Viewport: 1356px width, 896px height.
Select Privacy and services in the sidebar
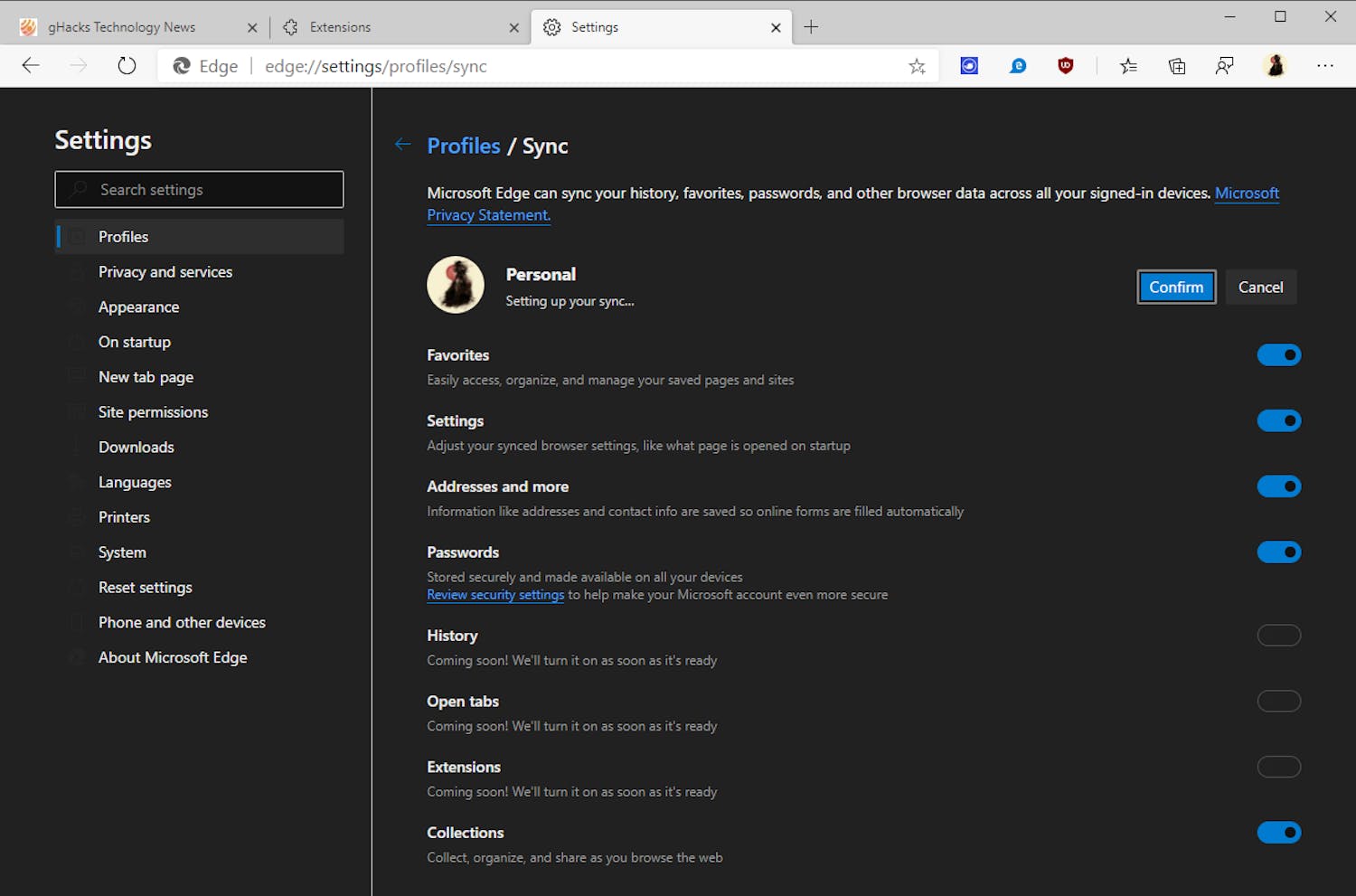[165, 271]
